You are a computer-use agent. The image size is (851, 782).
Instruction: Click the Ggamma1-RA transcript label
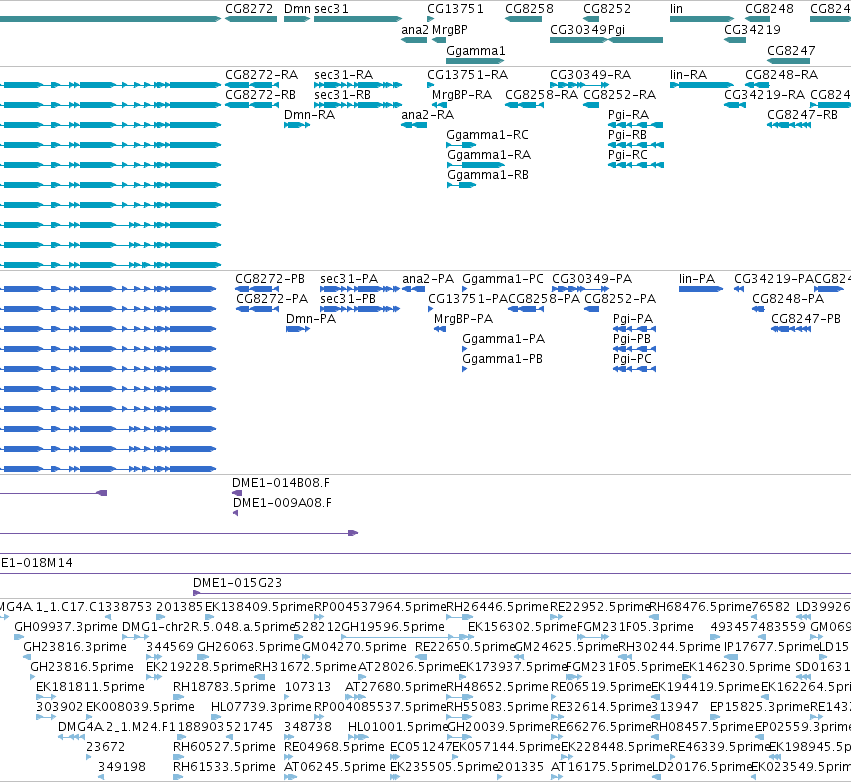tap(489, 155)
